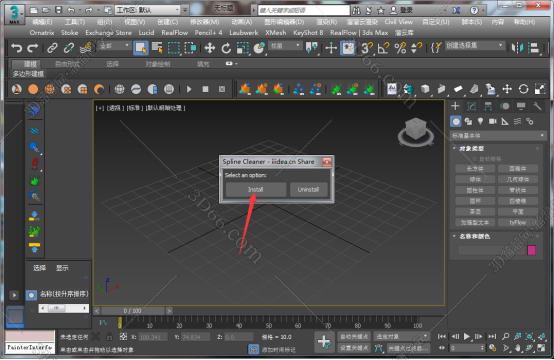Click the Undo arrow in main toolbar
Viewport: 554px width, 360px height.
16,48
